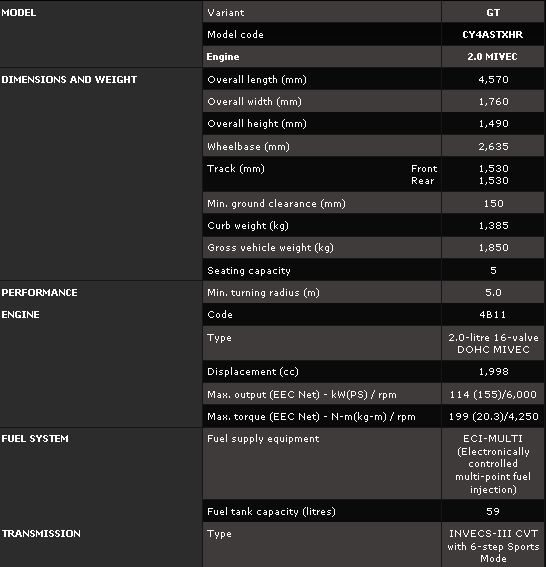Click the GT variant value cell

pos(493,13)
